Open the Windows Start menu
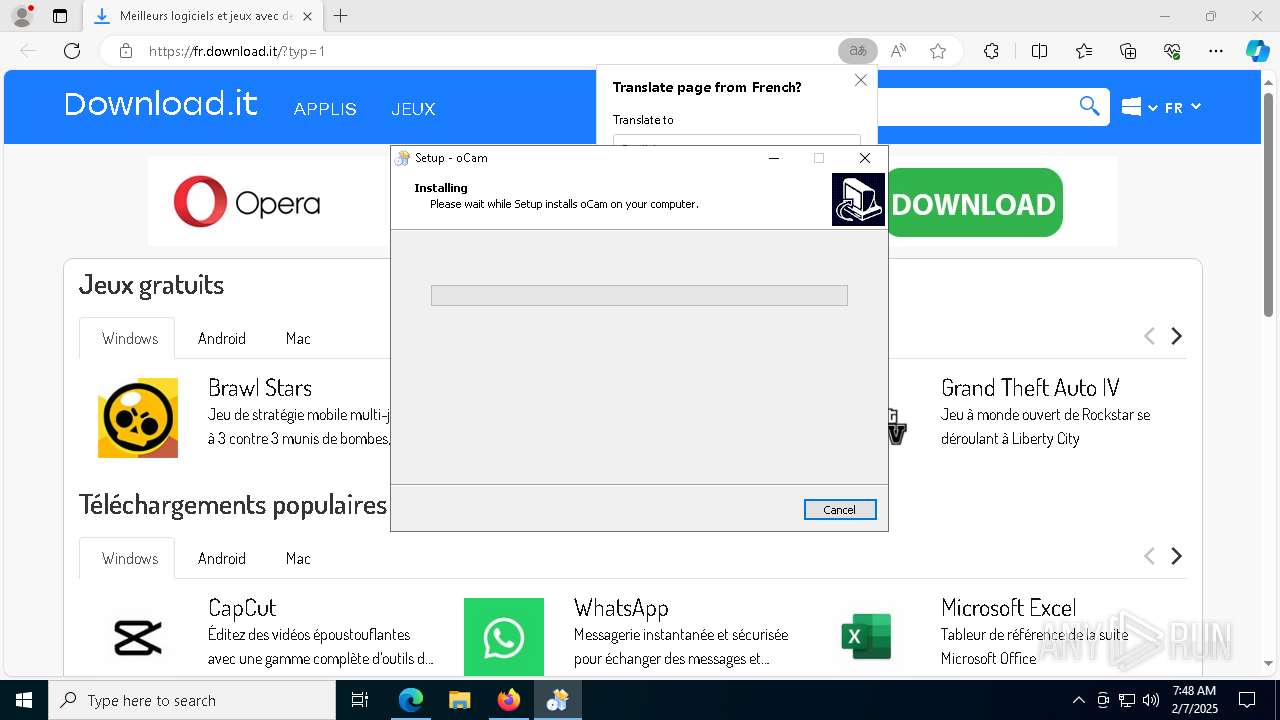Viewport: 1280px width, 720px height. point(24,700)
